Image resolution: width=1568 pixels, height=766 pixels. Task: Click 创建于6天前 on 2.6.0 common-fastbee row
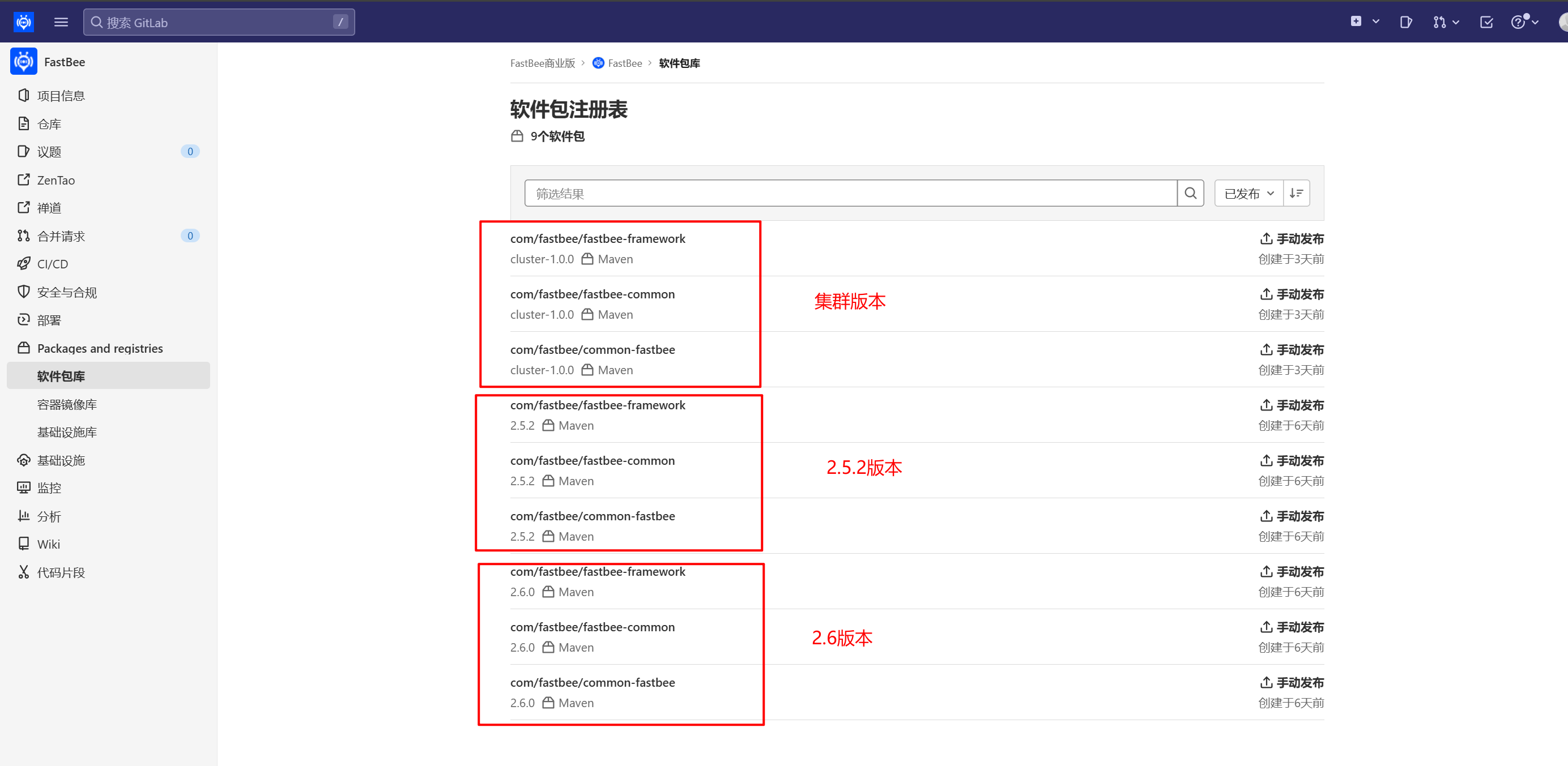tap(1291, 703)
